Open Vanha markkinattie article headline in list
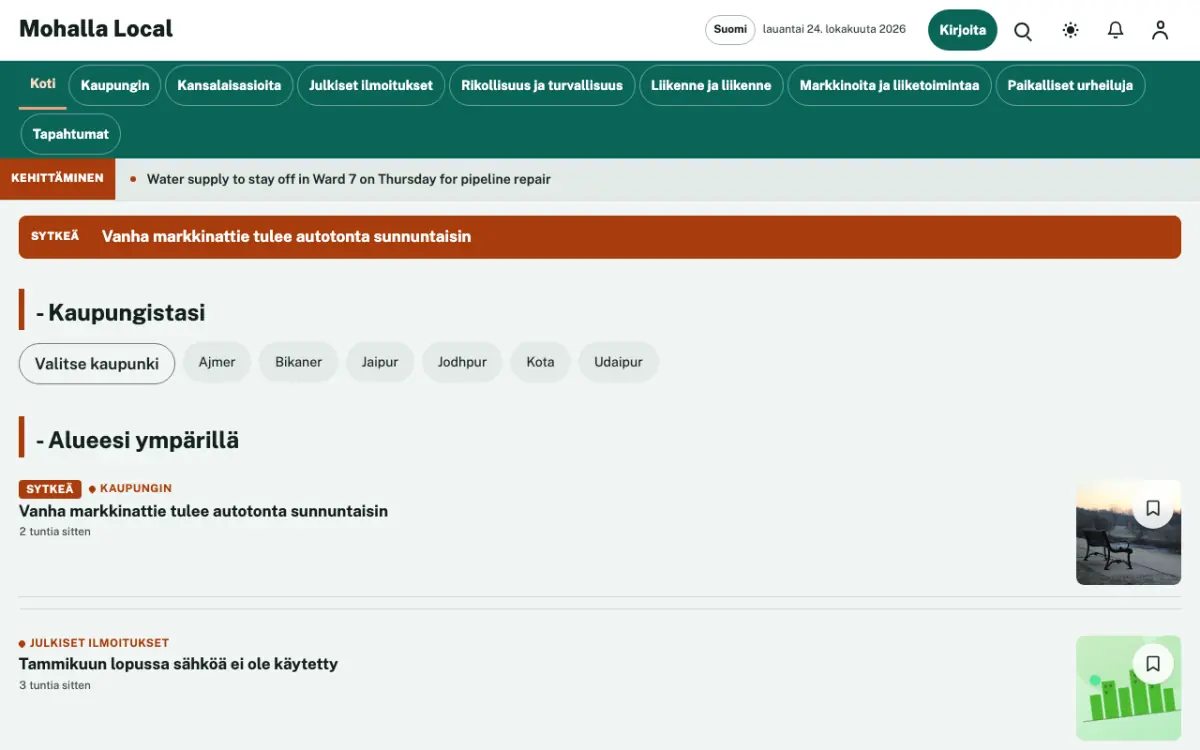 point(203,511)
